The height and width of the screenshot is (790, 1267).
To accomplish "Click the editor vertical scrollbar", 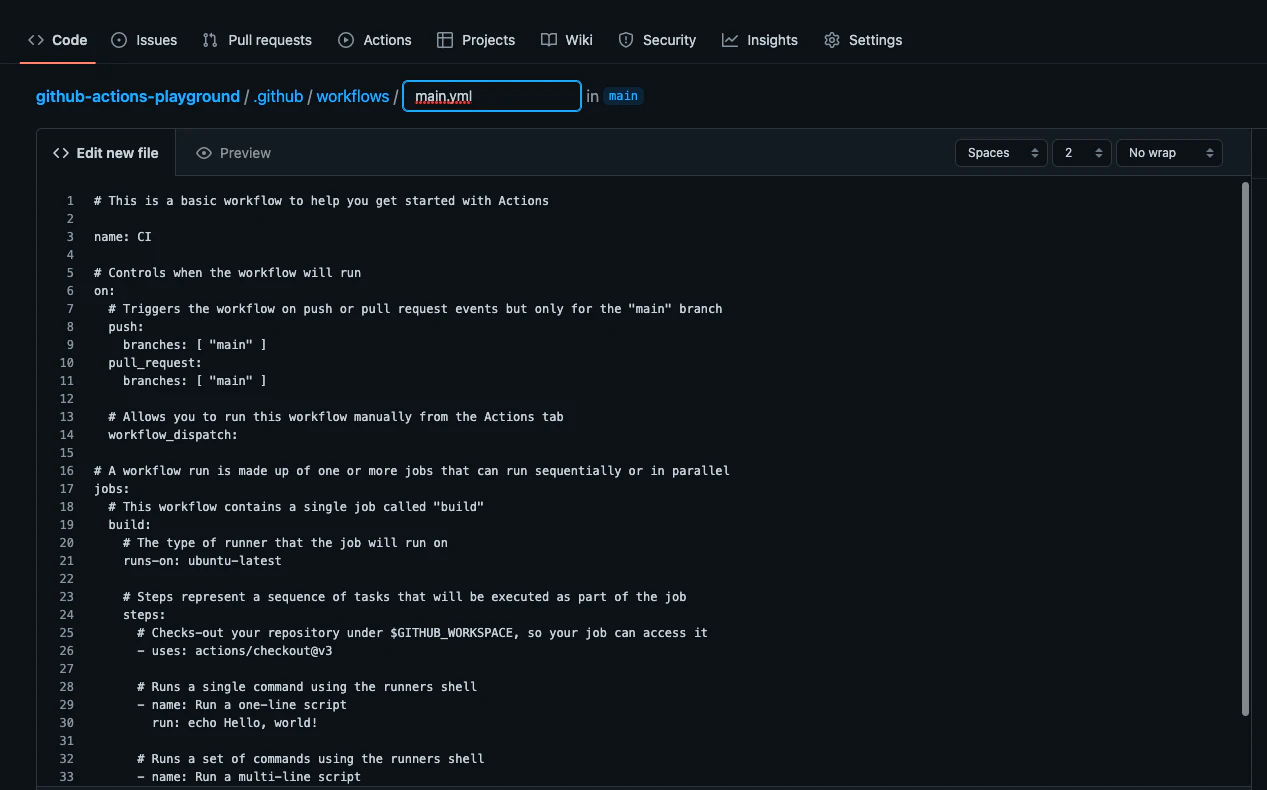I will tap(1245, 448).
